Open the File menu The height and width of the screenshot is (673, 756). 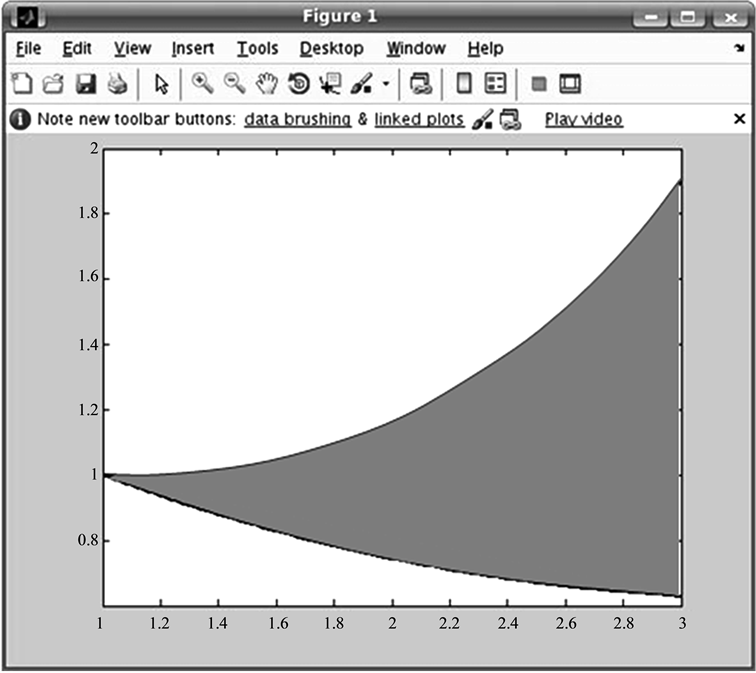coord(28,48)
